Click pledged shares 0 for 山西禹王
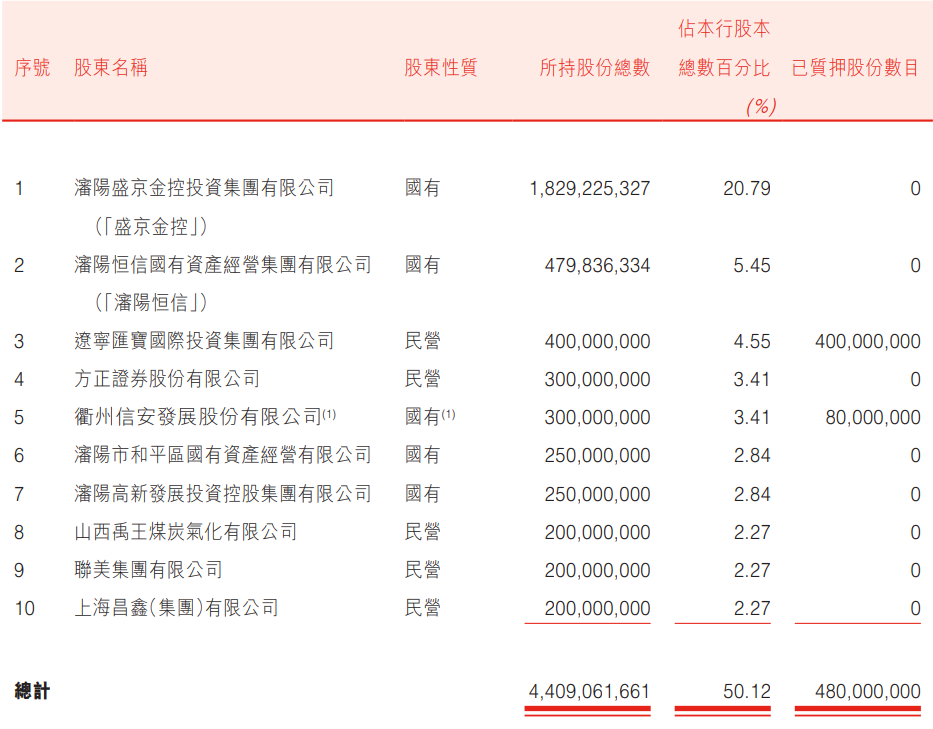The height and width of the screenshot is (729, 933). (916, 533)
